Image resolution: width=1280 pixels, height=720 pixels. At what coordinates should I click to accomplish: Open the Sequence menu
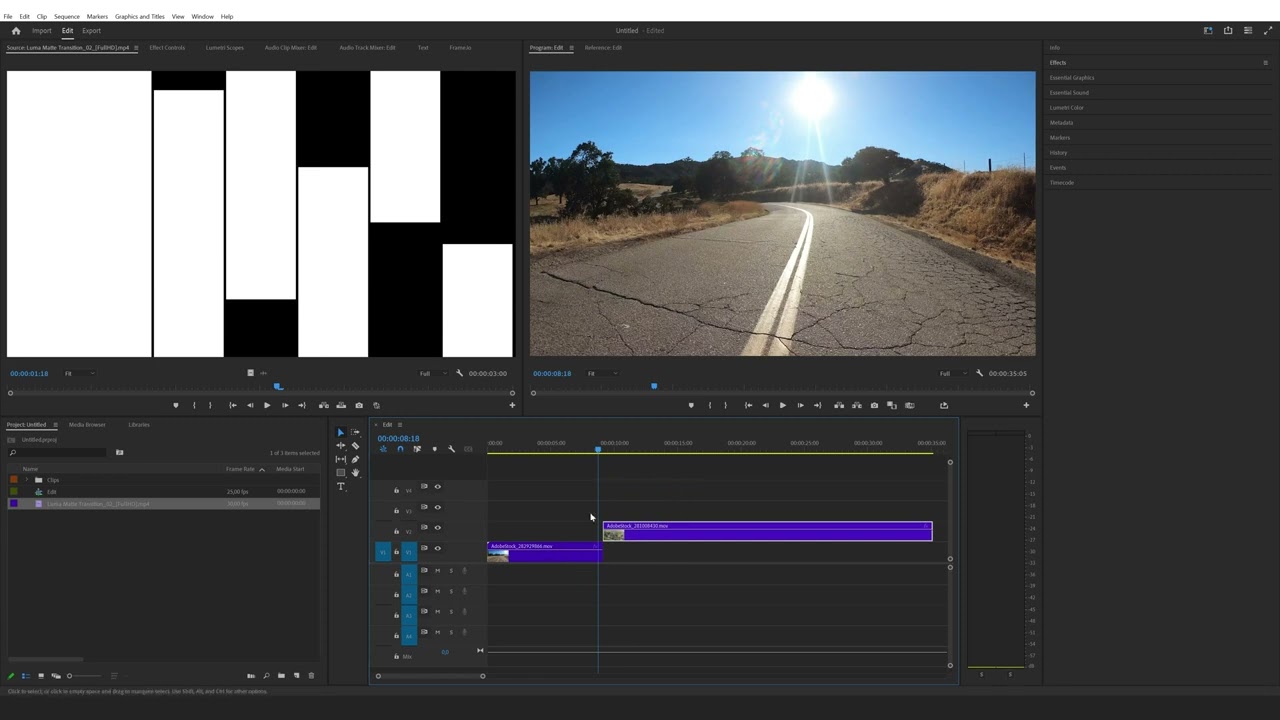point(67,17)
